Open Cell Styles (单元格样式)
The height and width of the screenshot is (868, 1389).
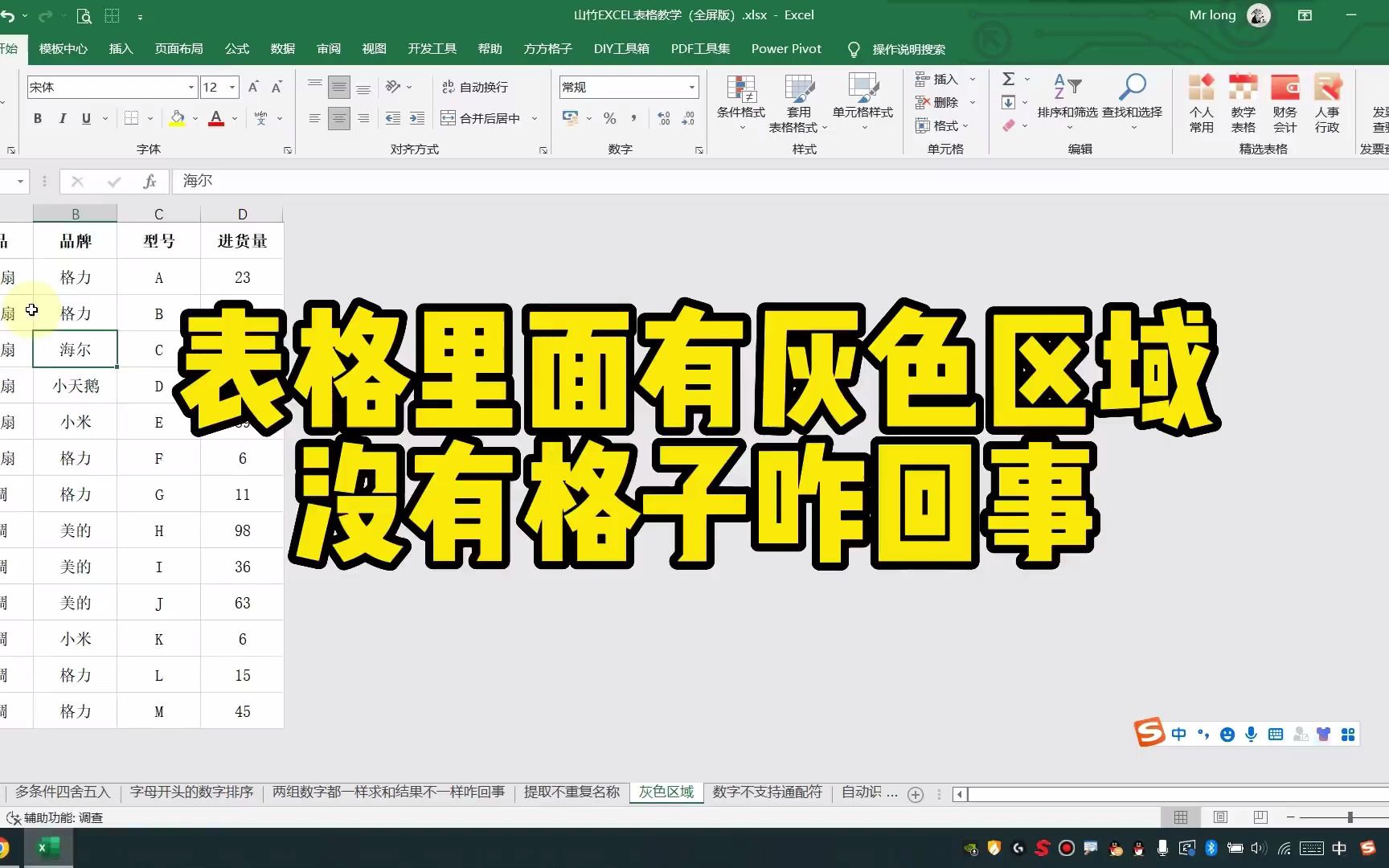862,104
